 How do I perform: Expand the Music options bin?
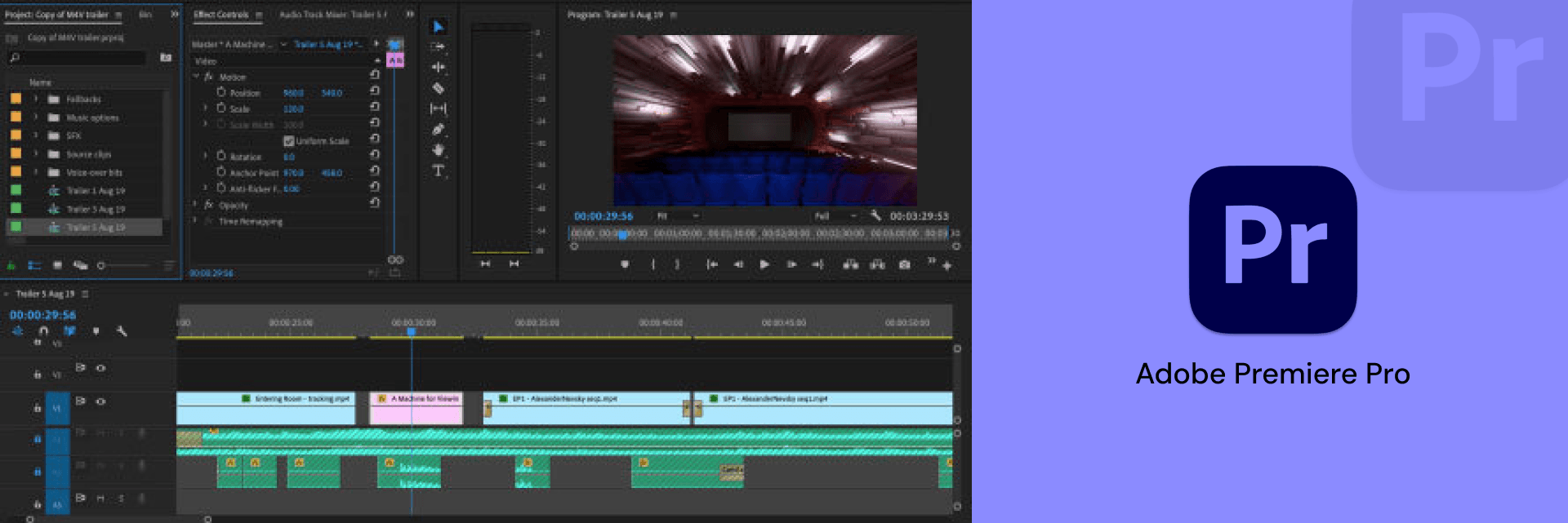click(x=36, y=117)
